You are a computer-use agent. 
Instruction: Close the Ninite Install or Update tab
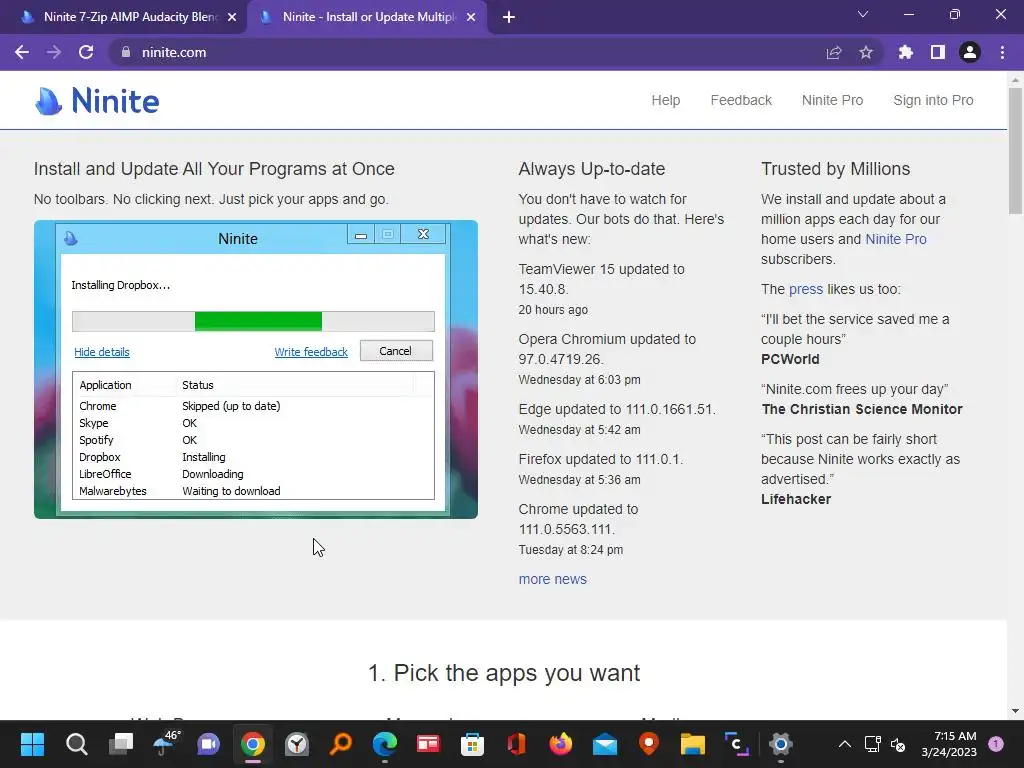click(471, 17)
